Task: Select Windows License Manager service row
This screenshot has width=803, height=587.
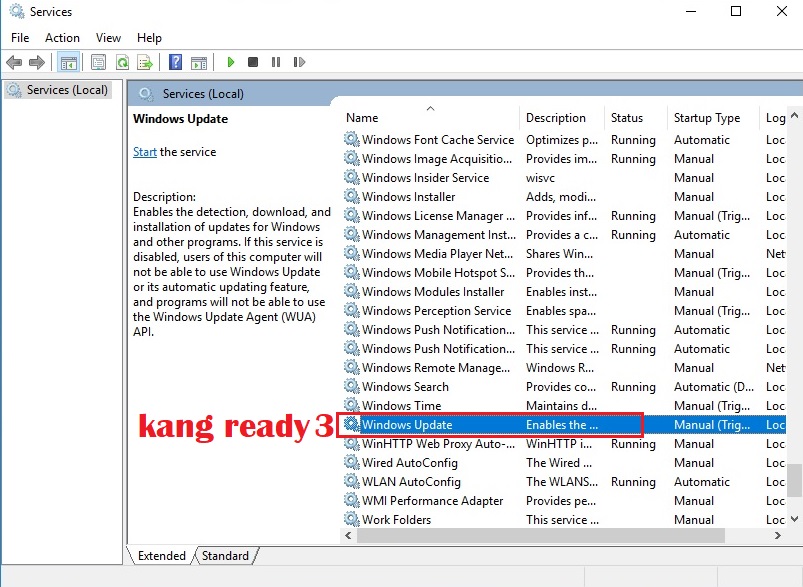Action: [x=563, y=216]
